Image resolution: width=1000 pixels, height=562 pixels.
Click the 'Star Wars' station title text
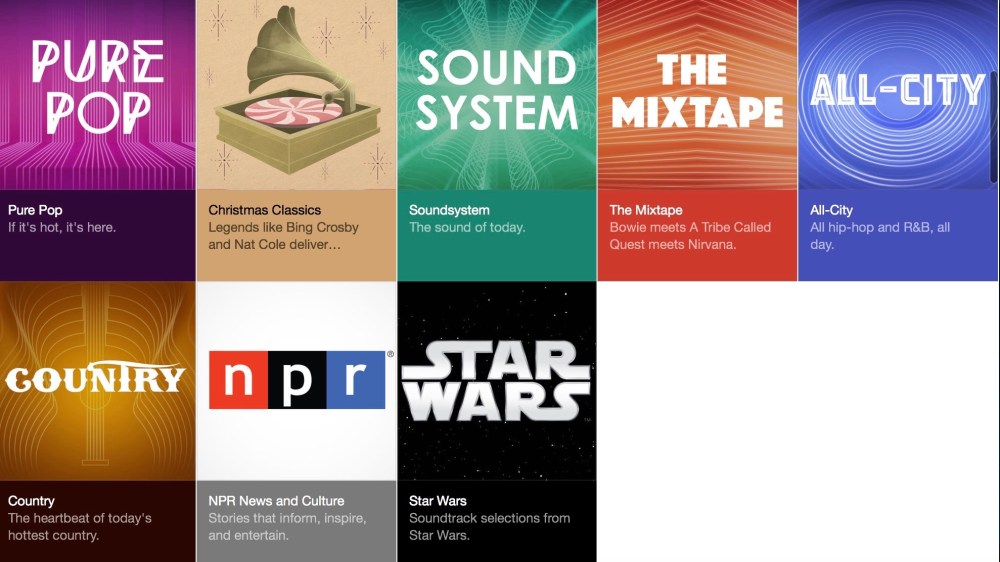pos(438,501)
